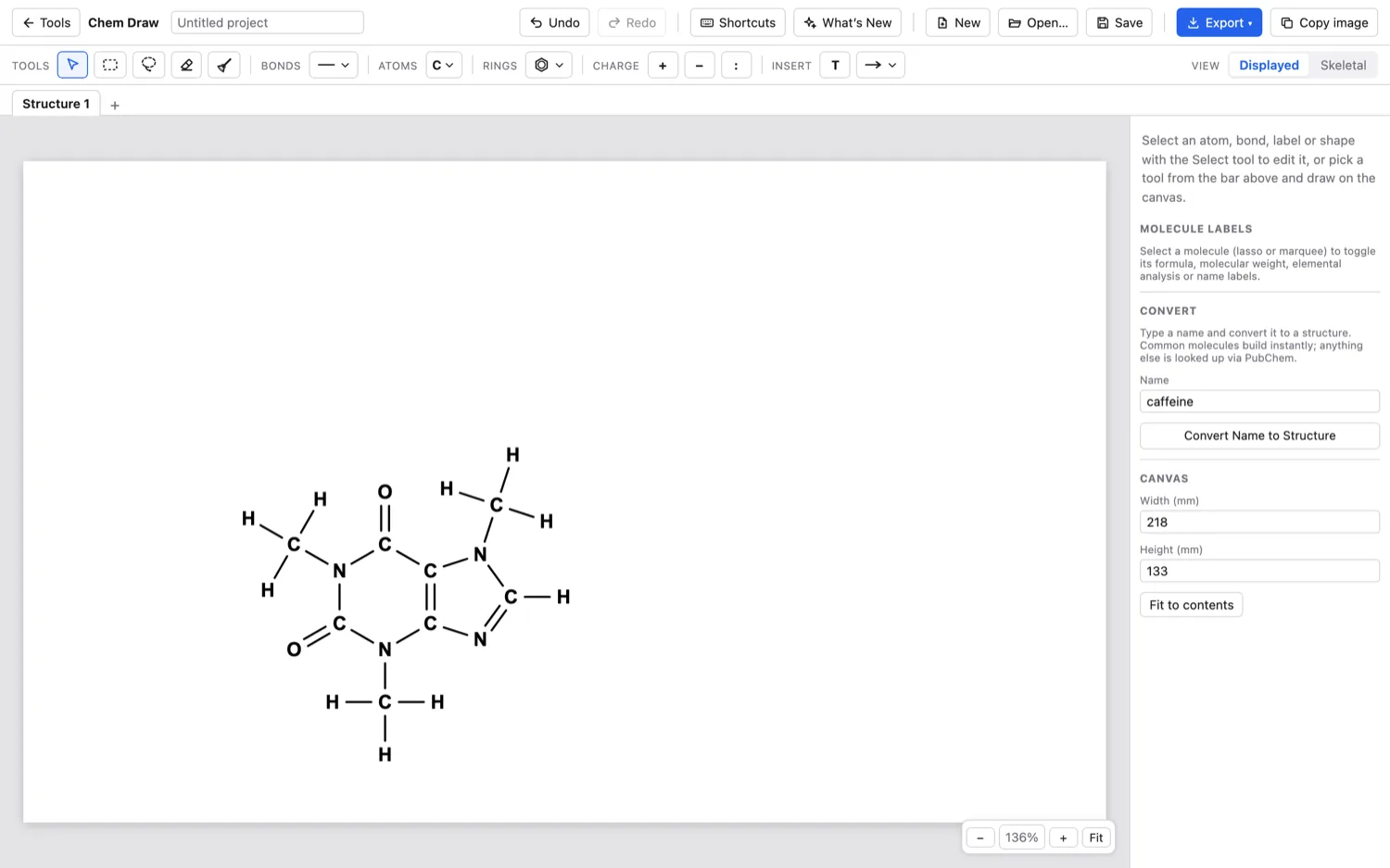Open the Shortcuts list
The width and height of the screenshot is (1390, 868).
point(738,22)
